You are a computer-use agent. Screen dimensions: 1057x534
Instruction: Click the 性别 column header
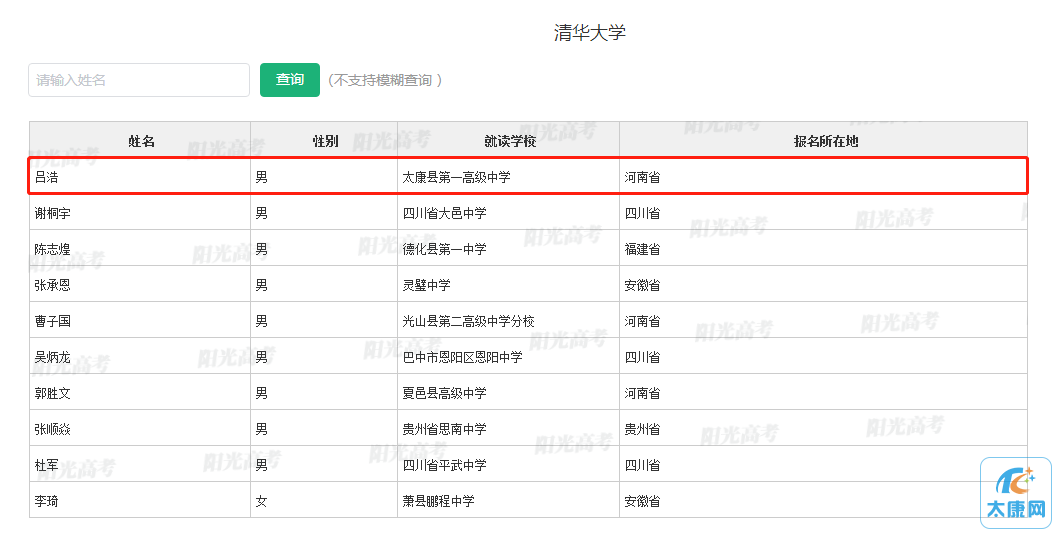[x=325, y=141]
